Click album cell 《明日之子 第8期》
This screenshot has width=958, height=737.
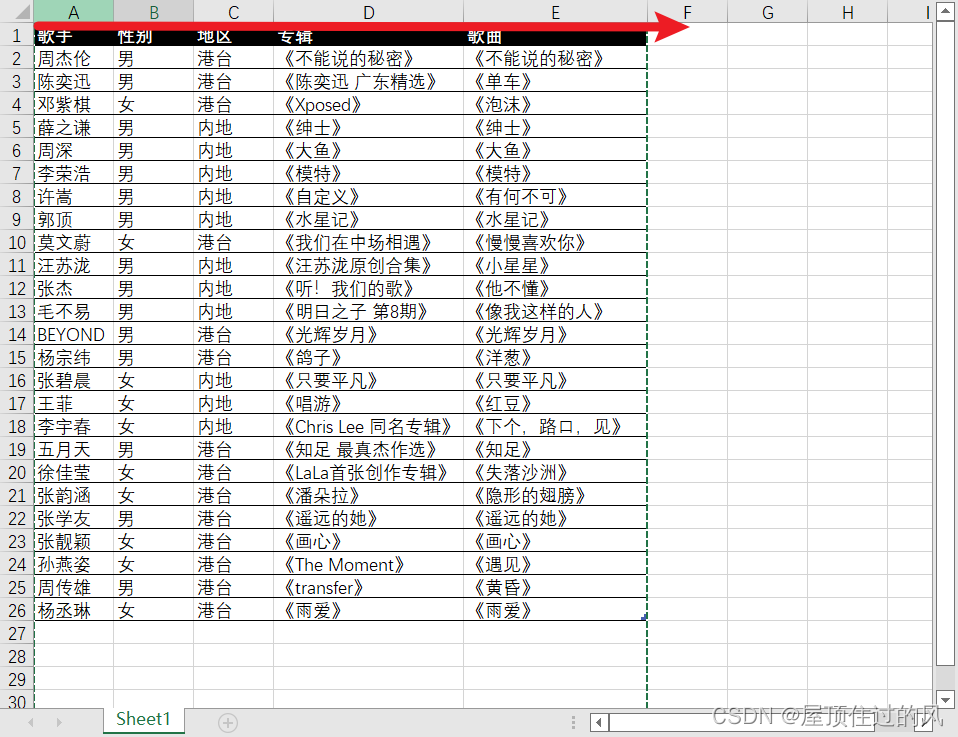368,312
